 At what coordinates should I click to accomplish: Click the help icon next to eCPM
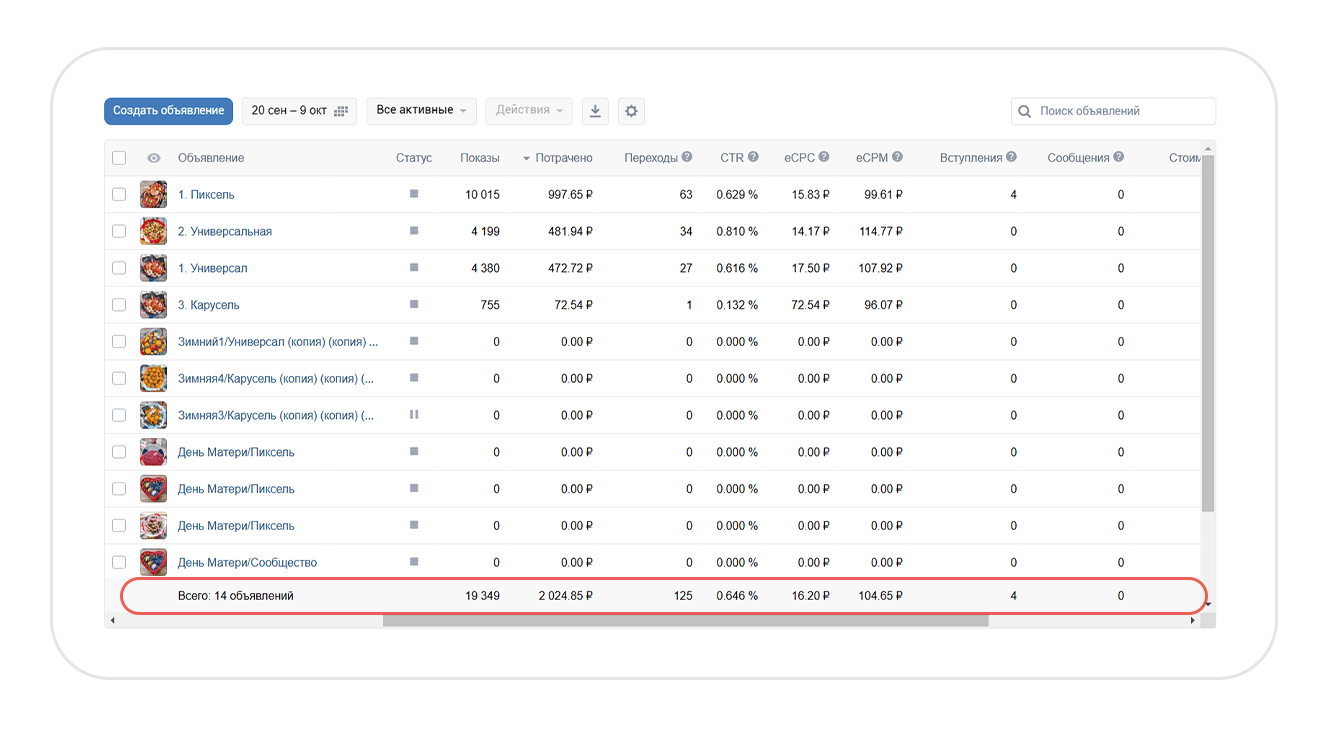coord(897,157)
